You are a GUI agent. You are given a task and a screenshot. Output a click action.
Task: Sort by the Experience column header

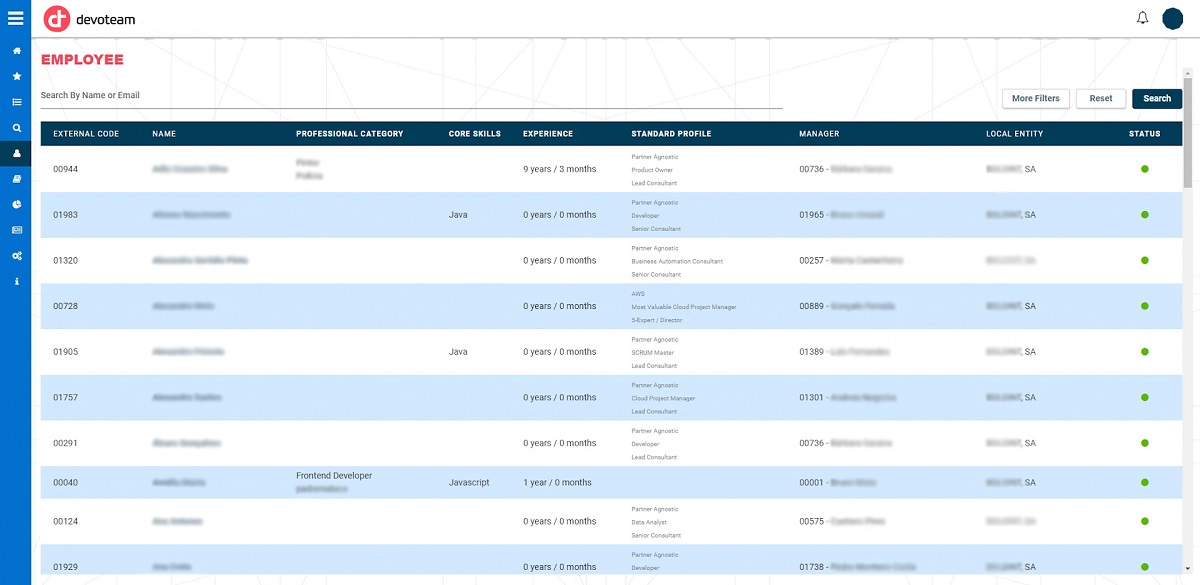548,134
